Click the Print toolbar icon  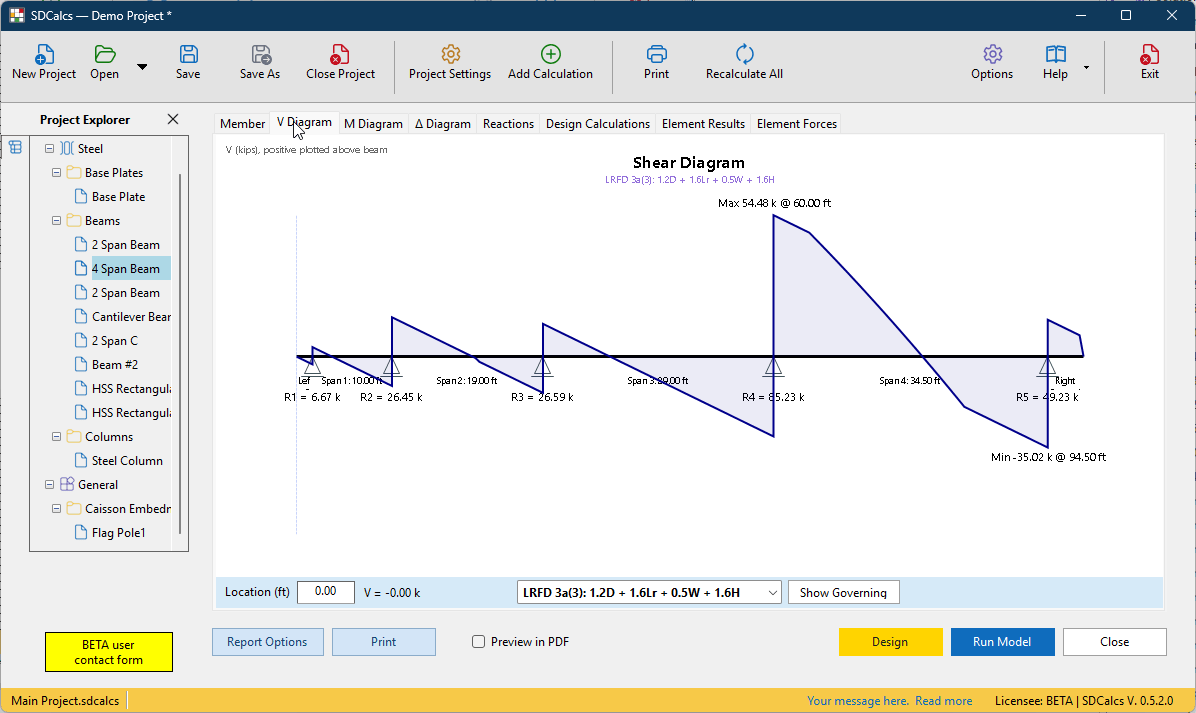click(656, 54)
